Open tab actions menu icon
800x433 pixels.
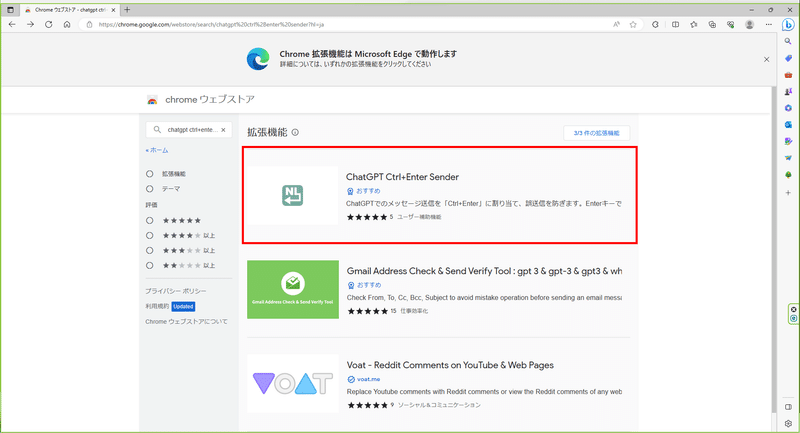coord(10,10)
